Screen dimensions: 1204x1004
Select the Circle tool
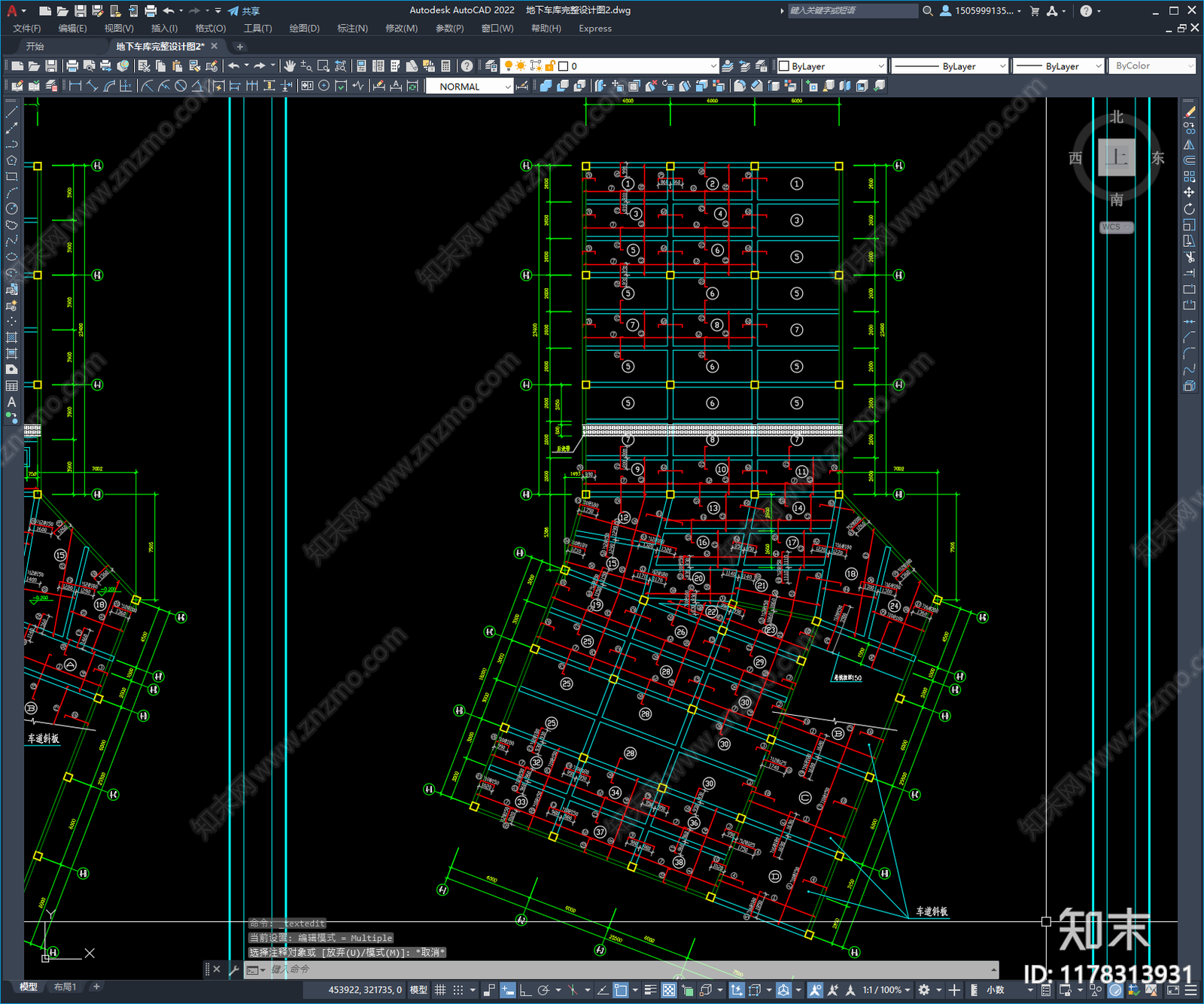click(11, 208)
